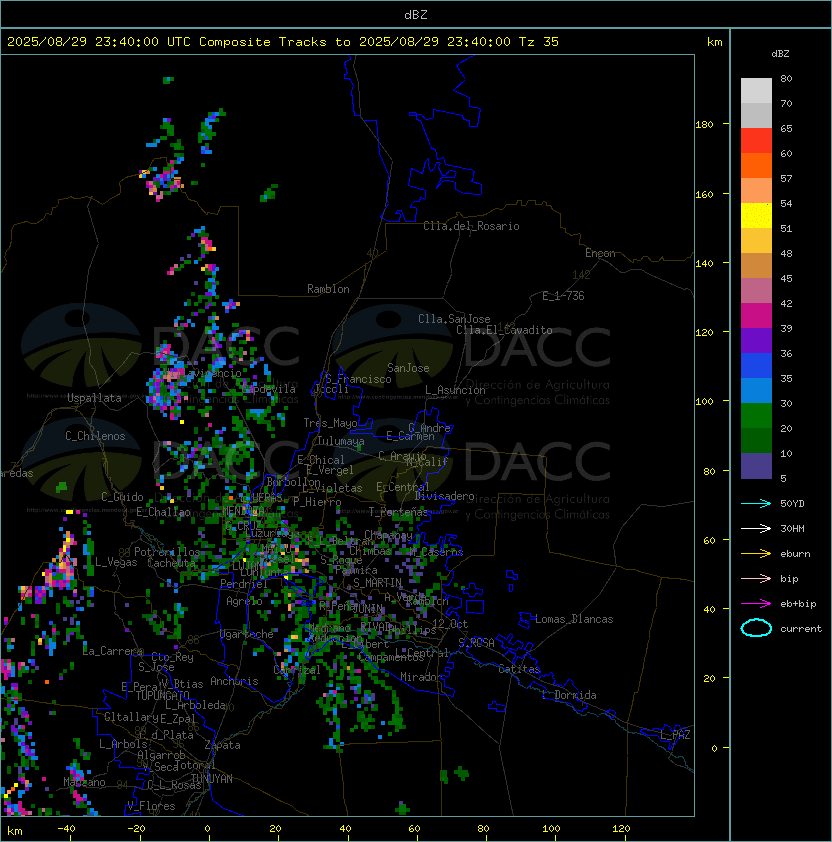The image size is (832, 842).
Task: Click the 5 dBZ dark purple swatch
Action: [x=756, y=466]
